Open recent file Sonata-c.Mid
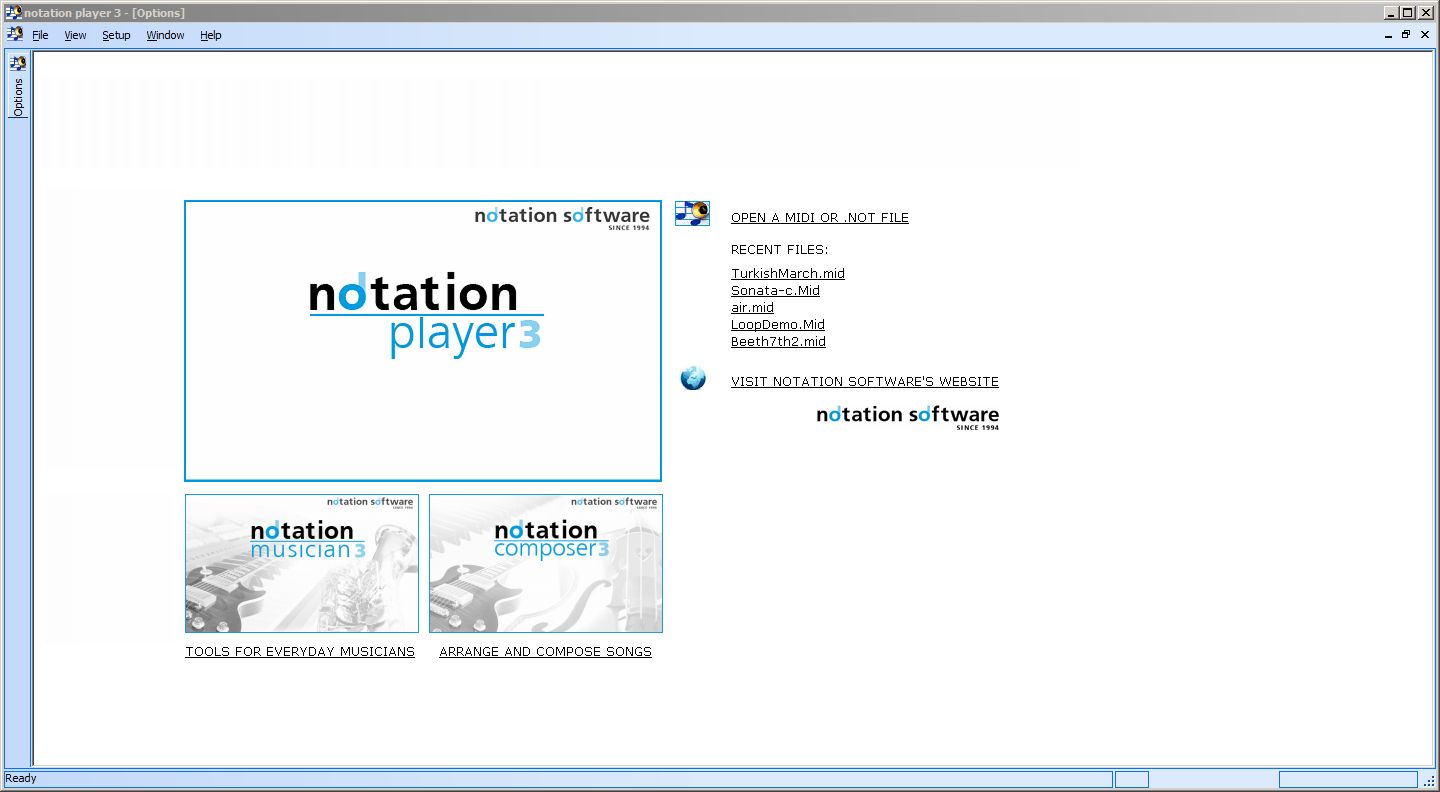 click(775, 291)
